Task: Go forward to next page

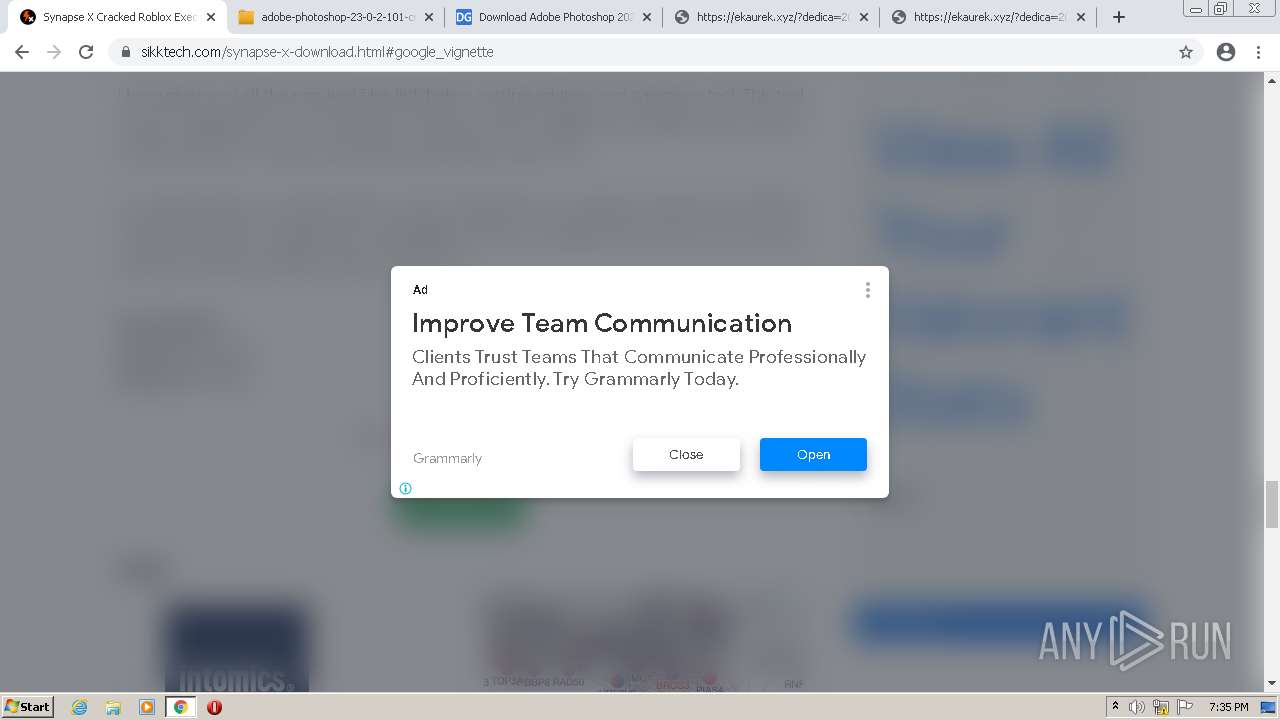Action: point(54,52)
